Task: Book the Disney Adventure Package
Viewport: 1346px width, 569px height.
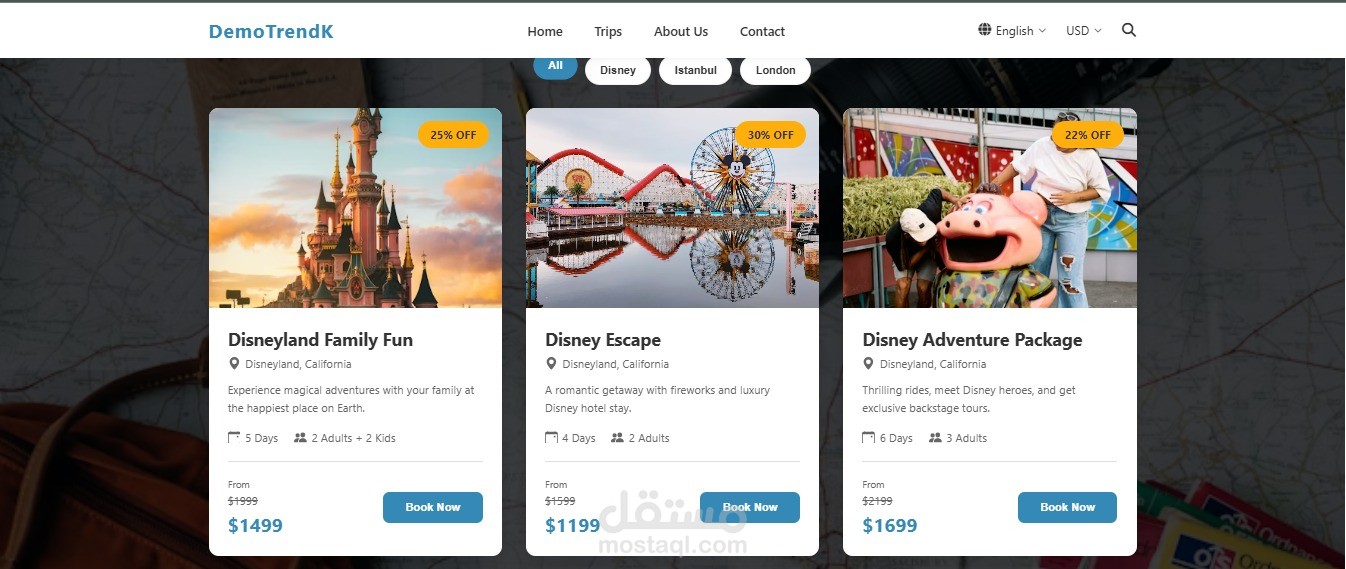Action: click(x=1067, y=507)
